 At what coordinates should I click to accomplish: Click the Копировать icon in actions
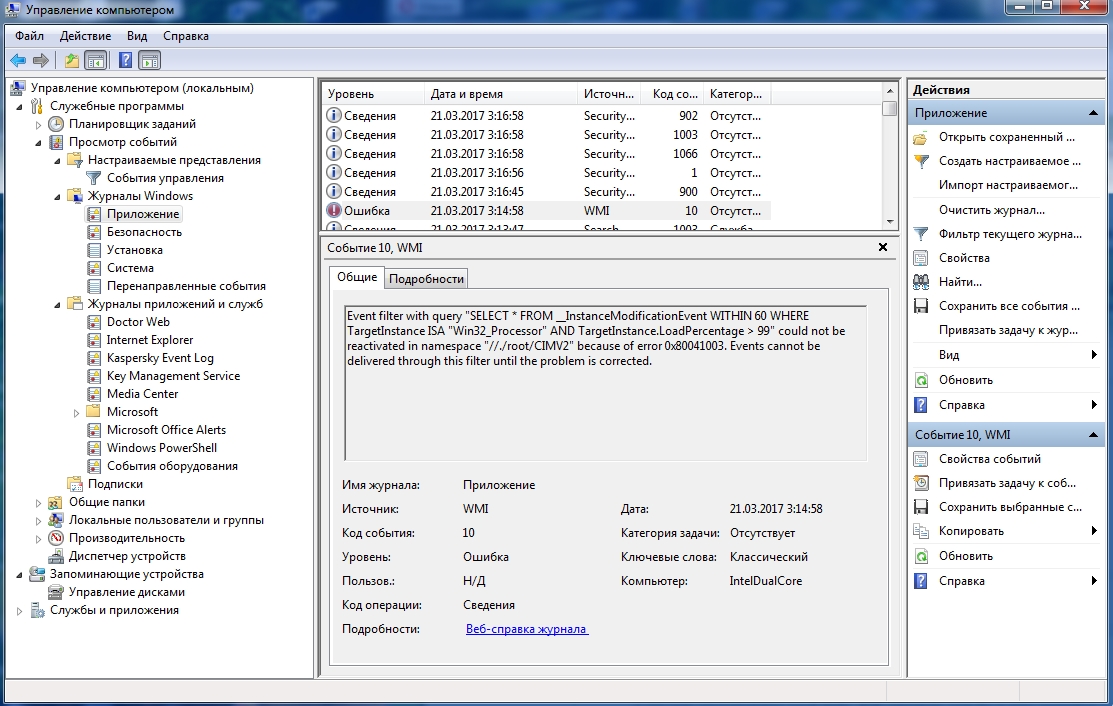pyautogui.click(x=921, y=531)
